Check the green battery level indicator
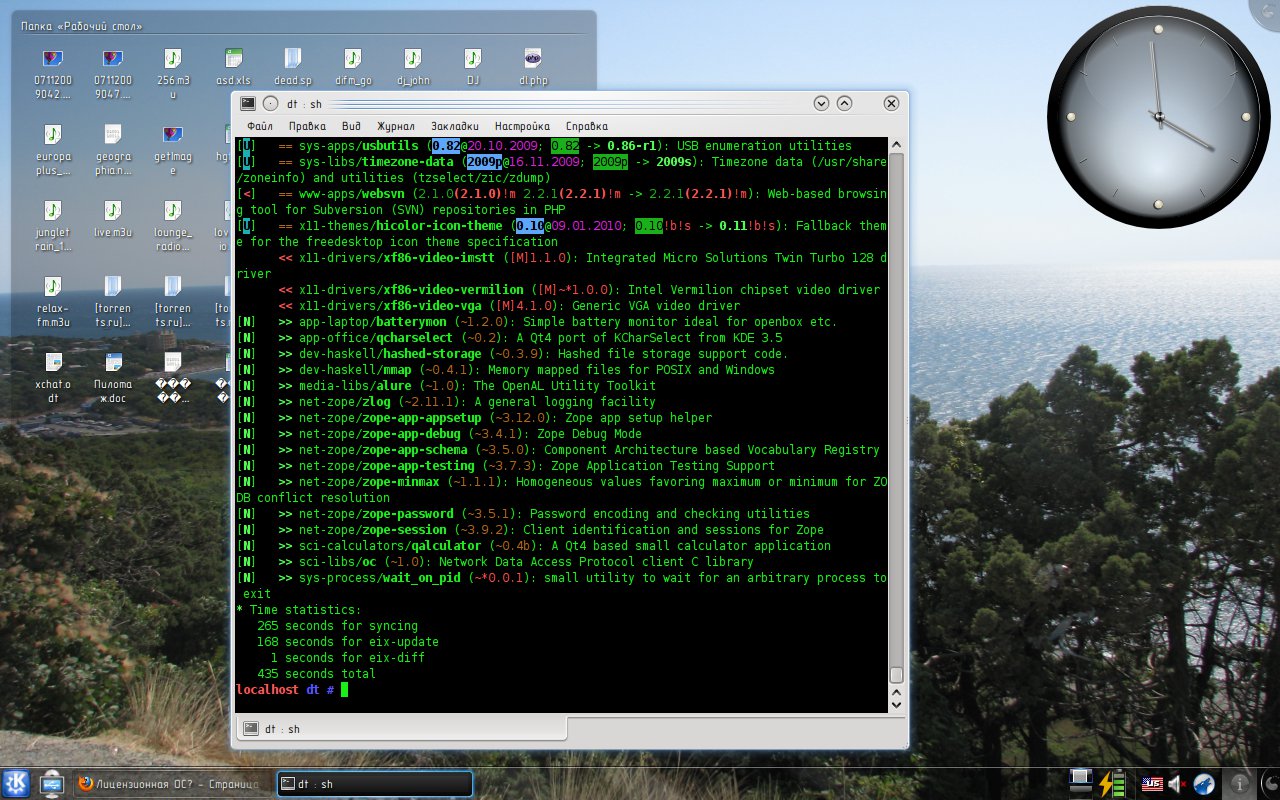The width and height of the screenshot is (1280, 800). 1120,783
